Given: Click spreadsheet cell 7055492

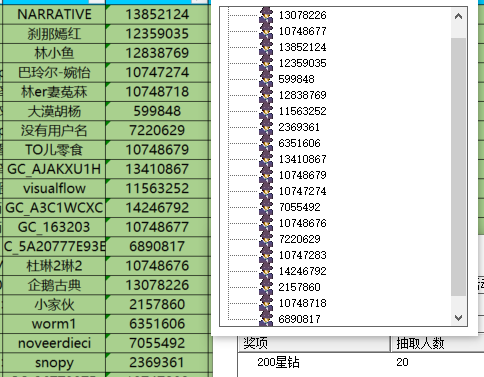Looking at the screenshot, I should (157, 343).
